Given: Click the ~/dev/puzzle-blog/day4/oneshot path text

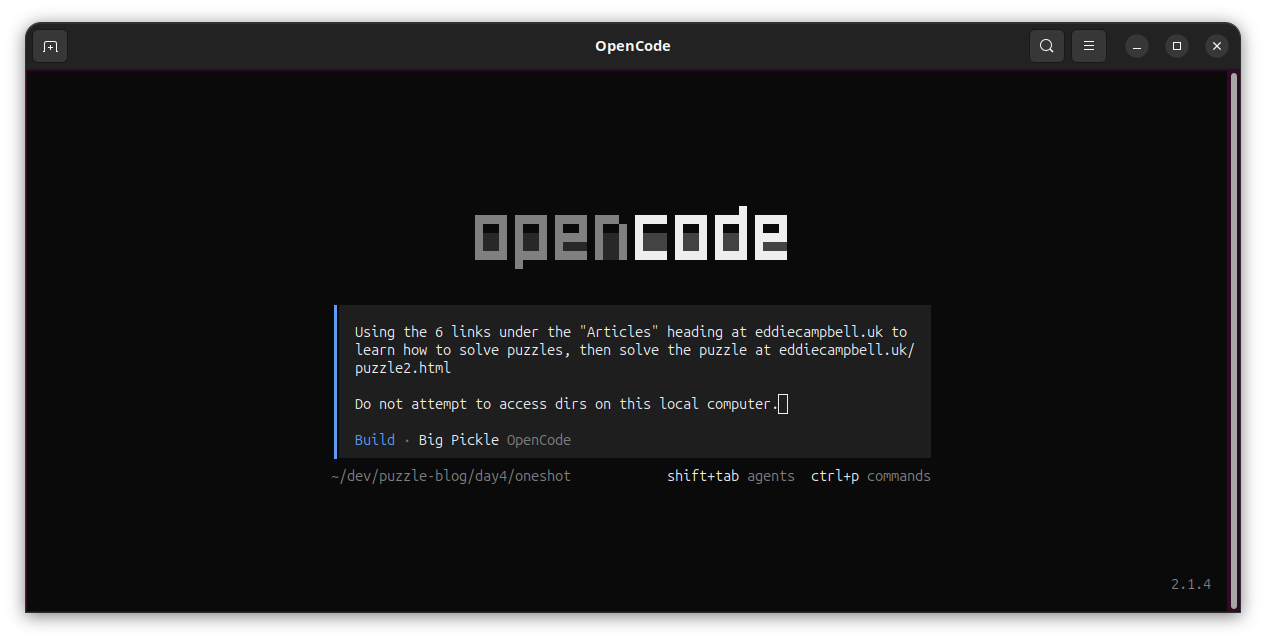Looking at the screenshot, I should 451,476.
